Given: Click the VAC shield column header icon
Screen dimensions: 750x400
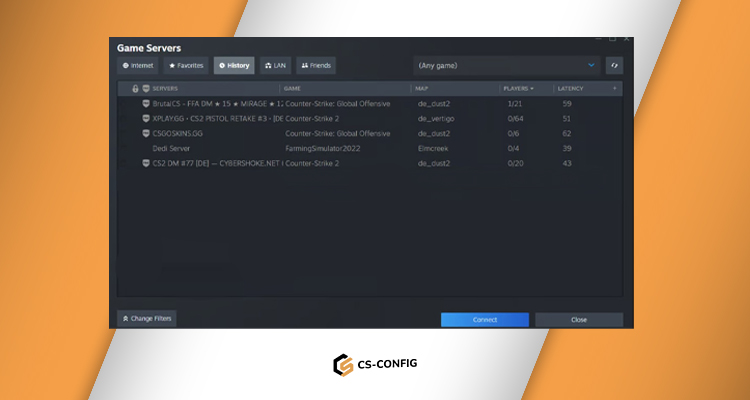Looking at the screenshot, I should [146, 89].
